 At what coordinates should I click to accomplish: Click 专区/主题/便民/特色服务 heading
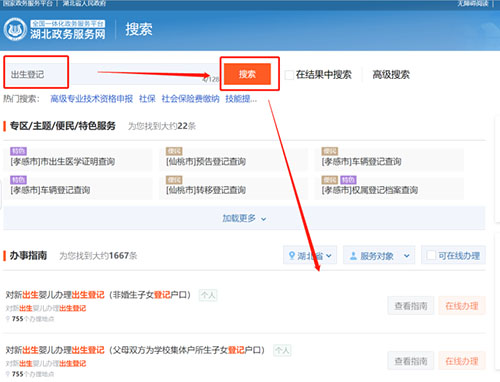click(x=62, y=126)
